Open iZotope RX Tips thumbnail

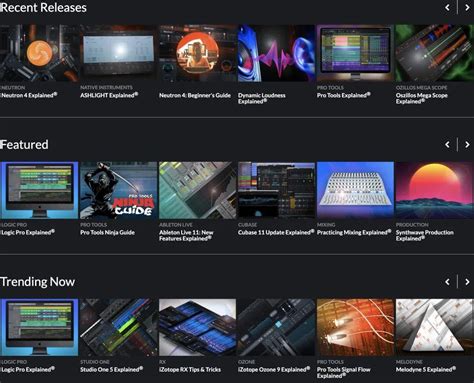[x=197, y=327]
